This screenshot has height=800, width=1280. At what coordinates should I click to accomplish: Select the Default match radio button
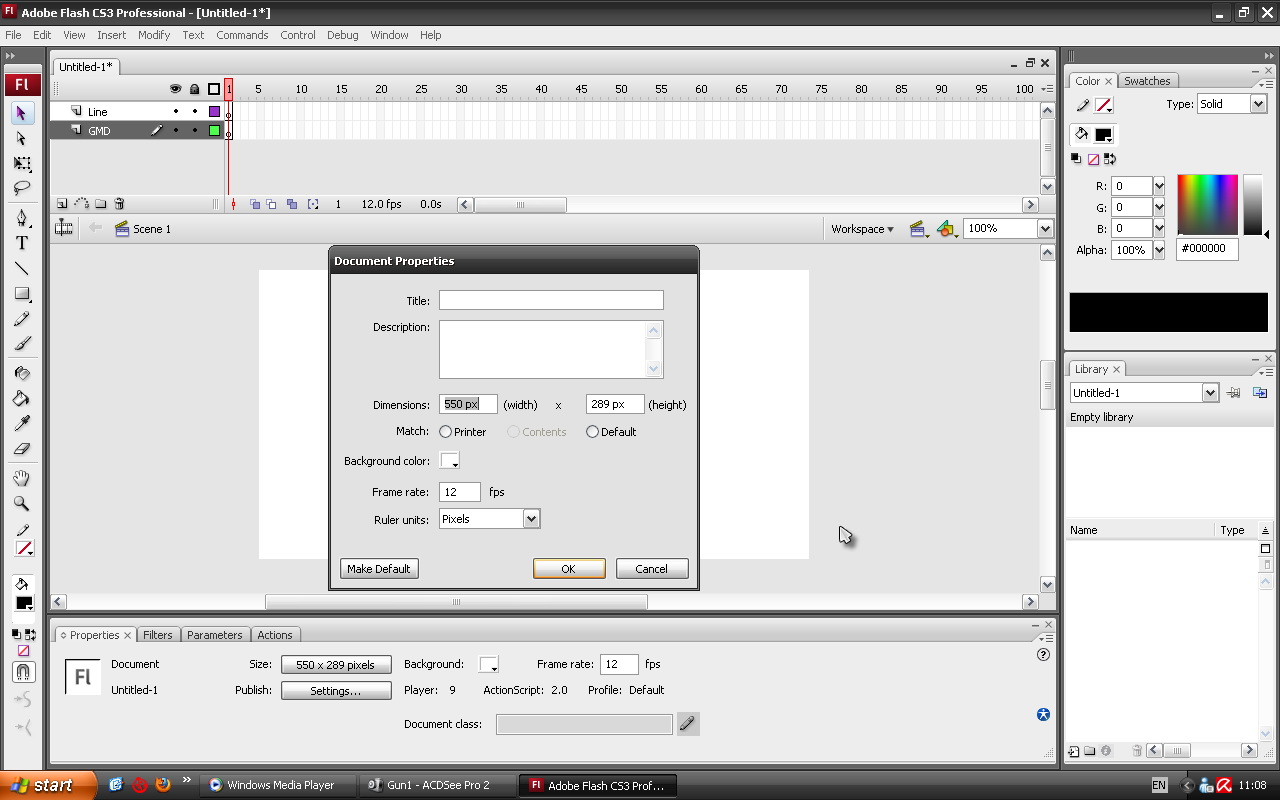(593, 432)
